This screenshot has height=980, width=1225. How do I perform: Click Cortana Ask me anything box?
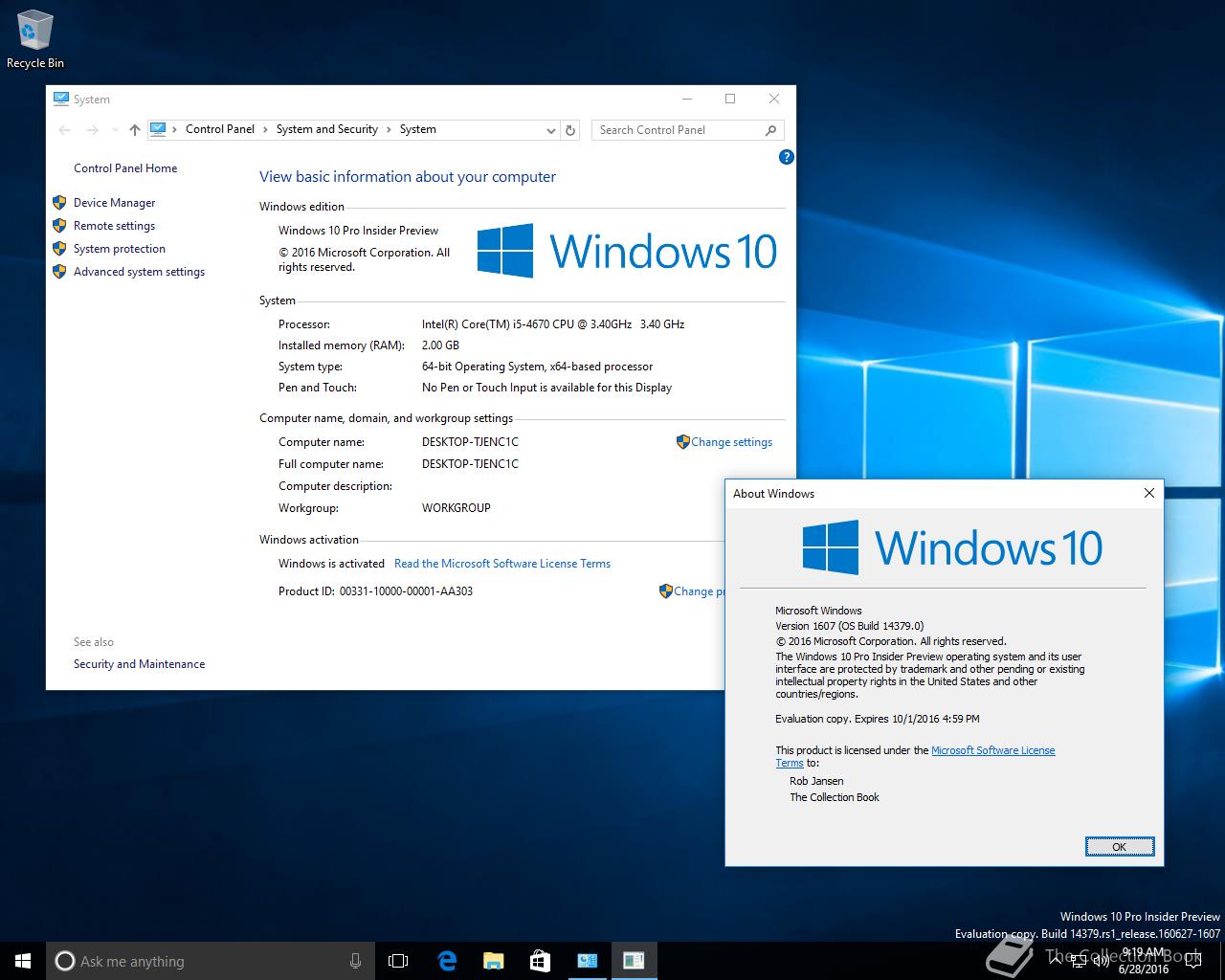(210, 961)
